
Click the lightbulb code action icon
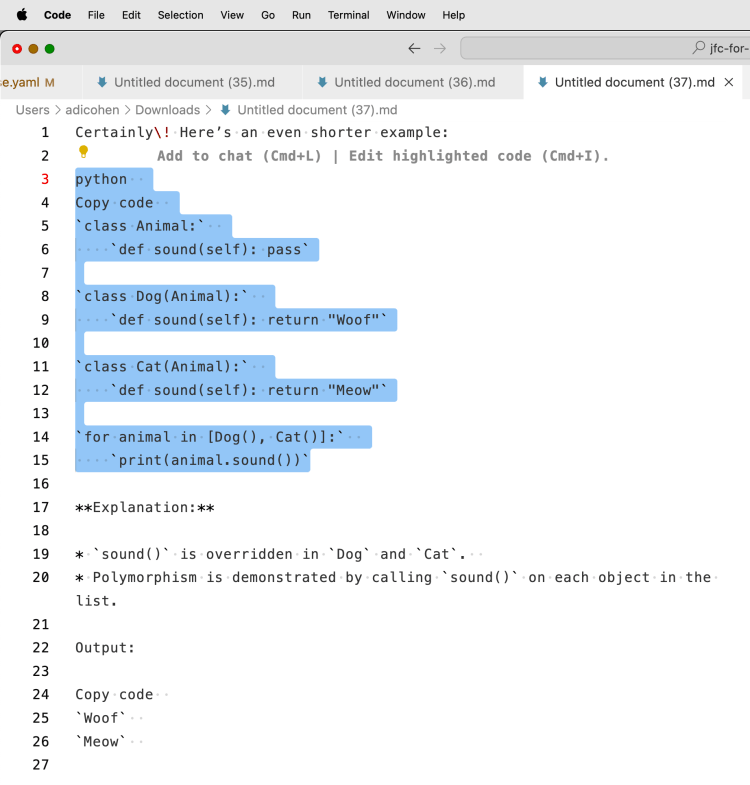[84, 151]
